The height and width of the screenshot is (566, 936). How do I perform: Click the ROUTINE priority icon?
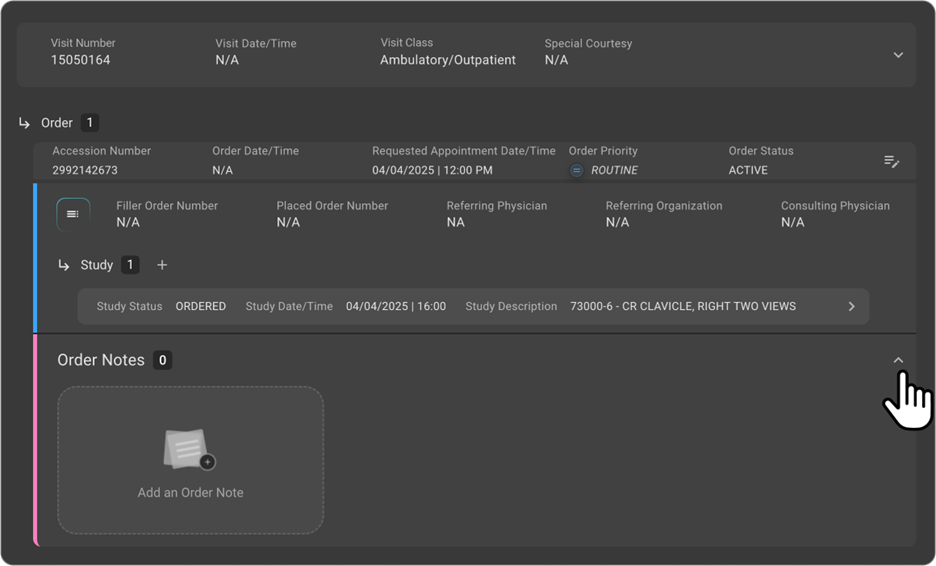point(576,171)
